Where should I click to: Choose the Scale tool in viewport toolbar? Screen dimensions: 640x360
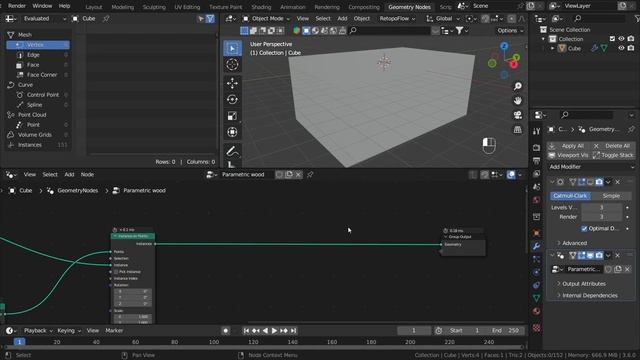[232, 116]
